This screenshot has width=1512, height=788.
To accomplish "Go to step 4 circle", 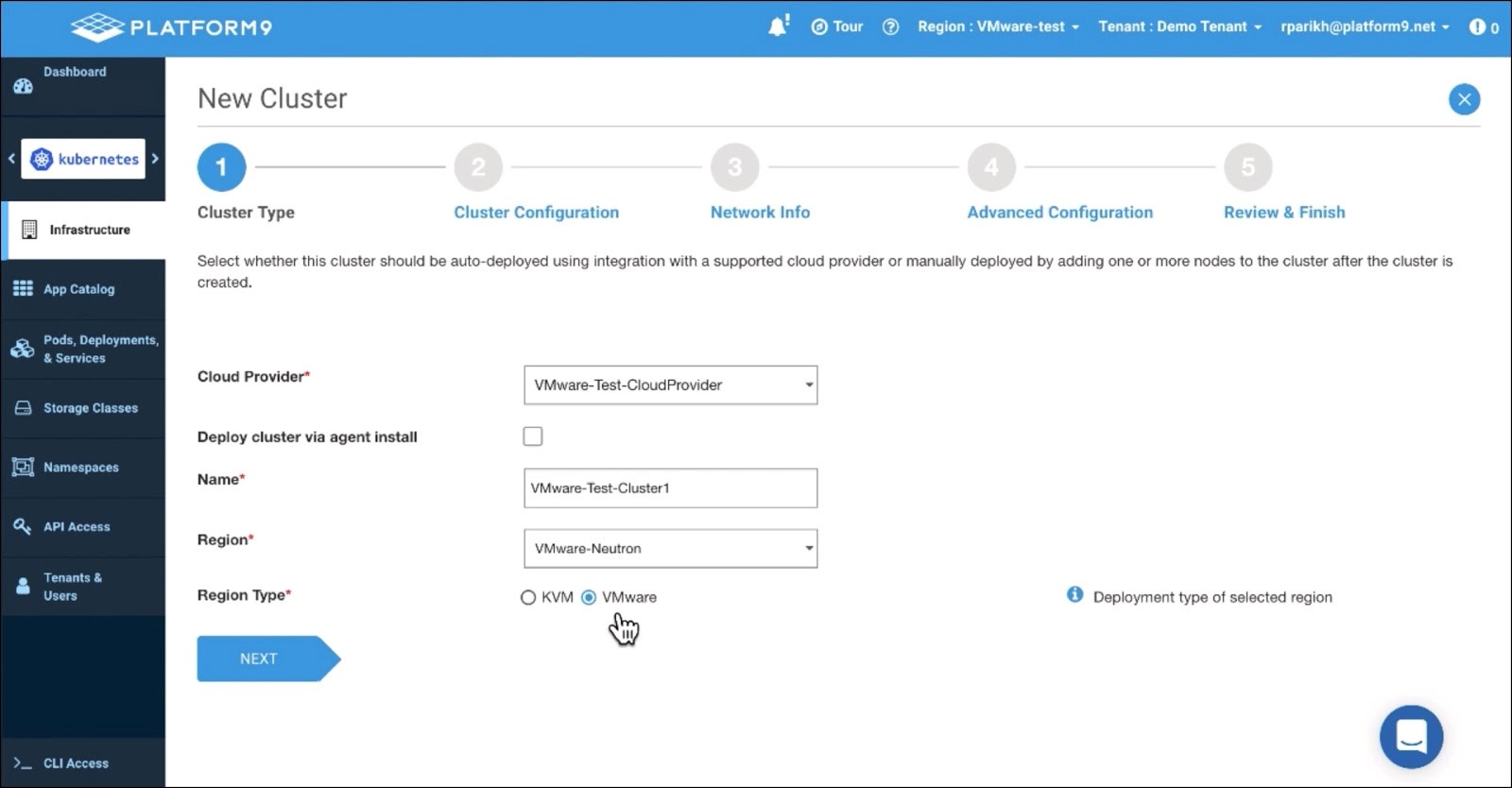I will pyautogui.click(x=991, y=167).
